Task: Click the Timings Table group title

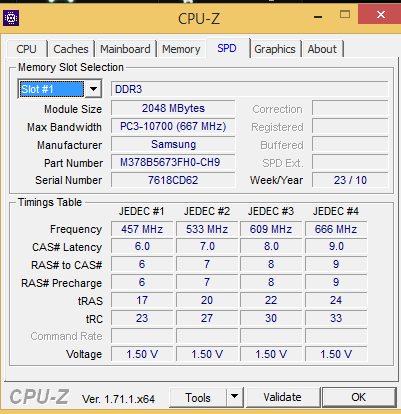Action: pos(50,202)
